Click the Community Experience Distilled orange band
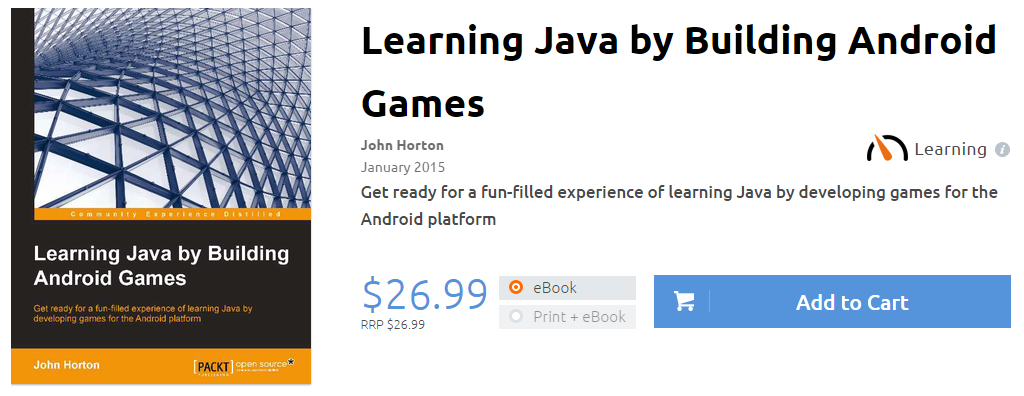Screen dimensions: 1024x396 172,214
